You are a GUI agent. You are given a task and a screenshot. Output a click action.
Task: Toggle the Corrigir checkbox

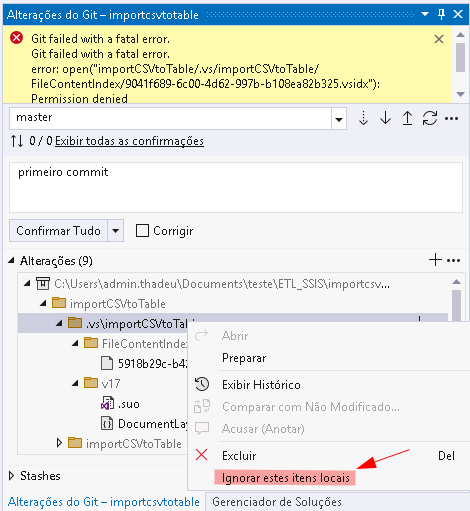(142, 230)
